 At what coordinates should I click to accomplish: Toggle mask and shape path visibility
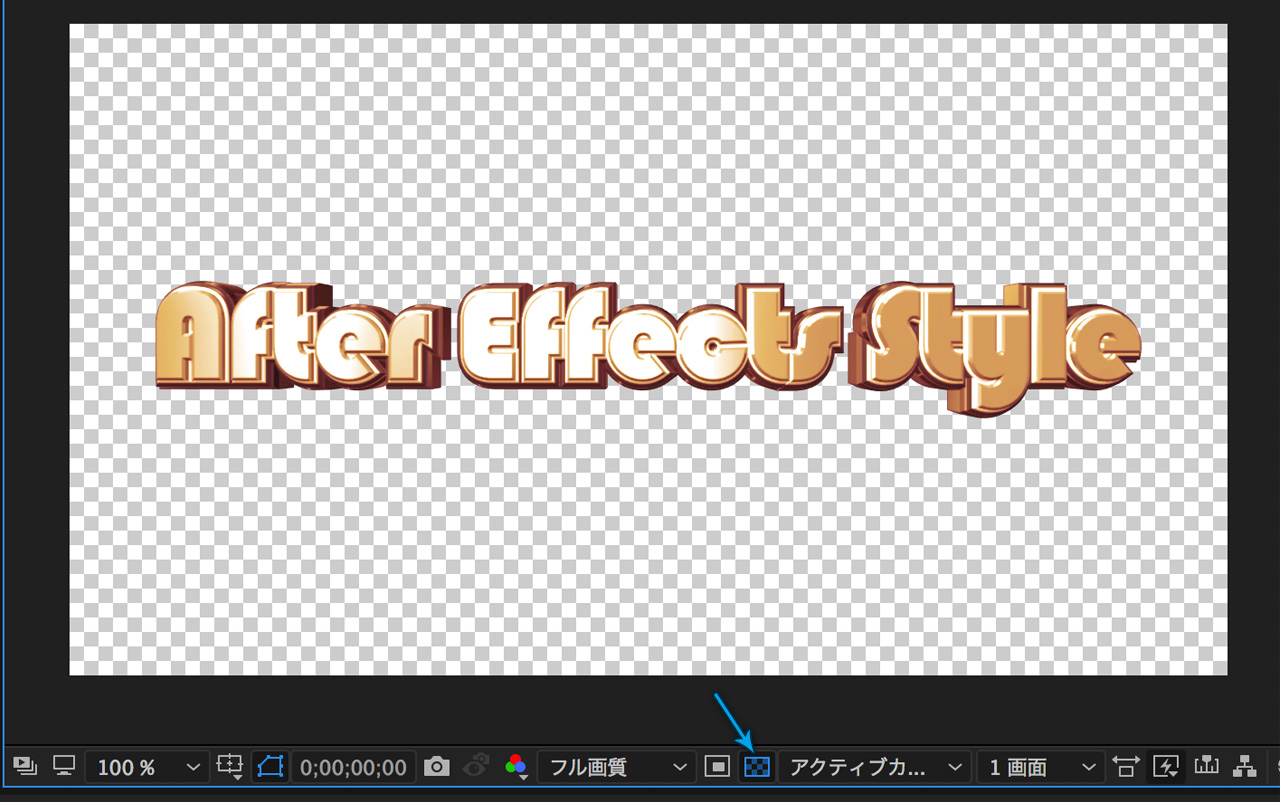click(x=270, y=767)
